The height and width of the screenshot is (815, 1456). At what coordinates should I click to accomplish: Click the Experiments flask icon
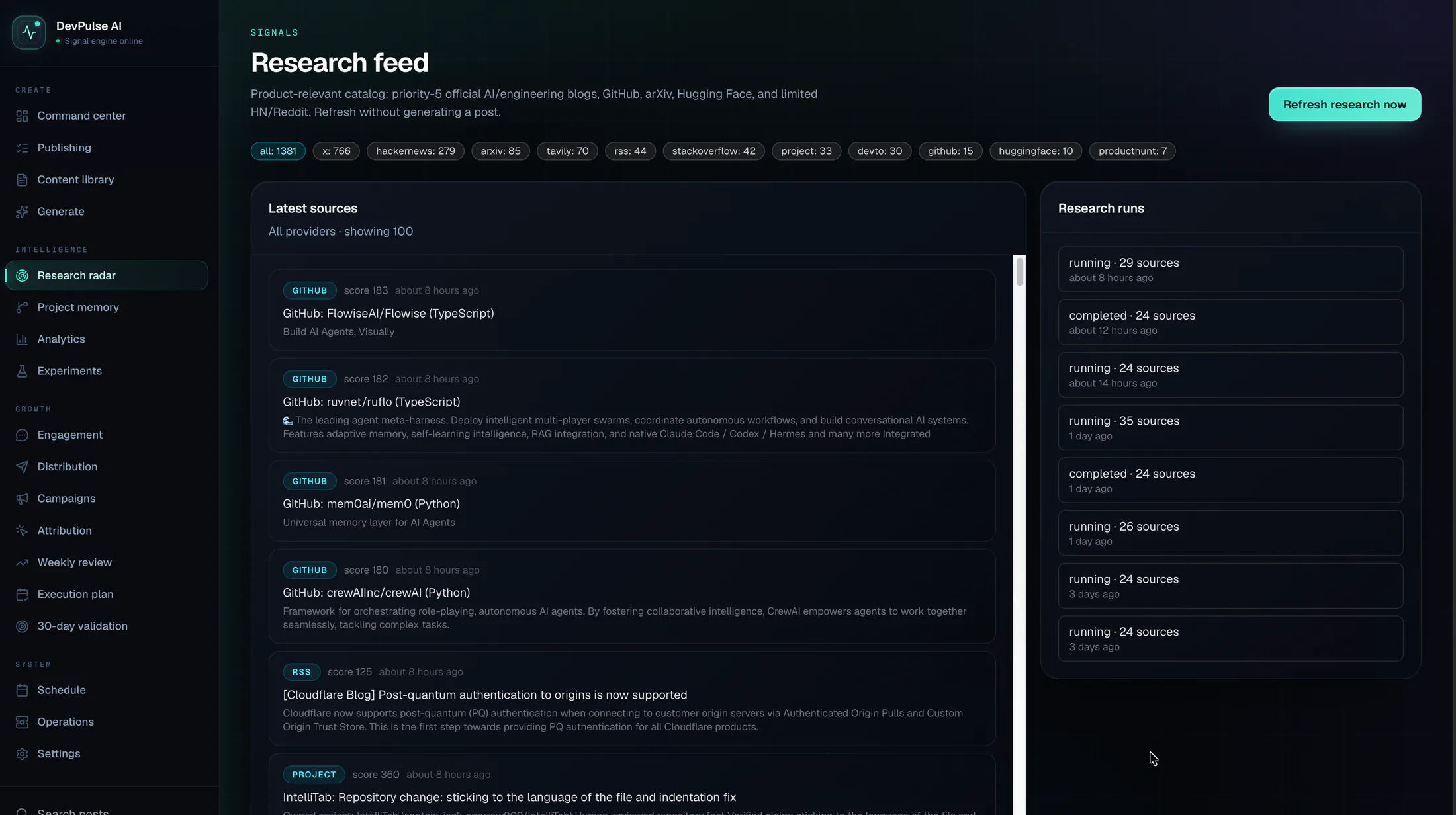22,371
